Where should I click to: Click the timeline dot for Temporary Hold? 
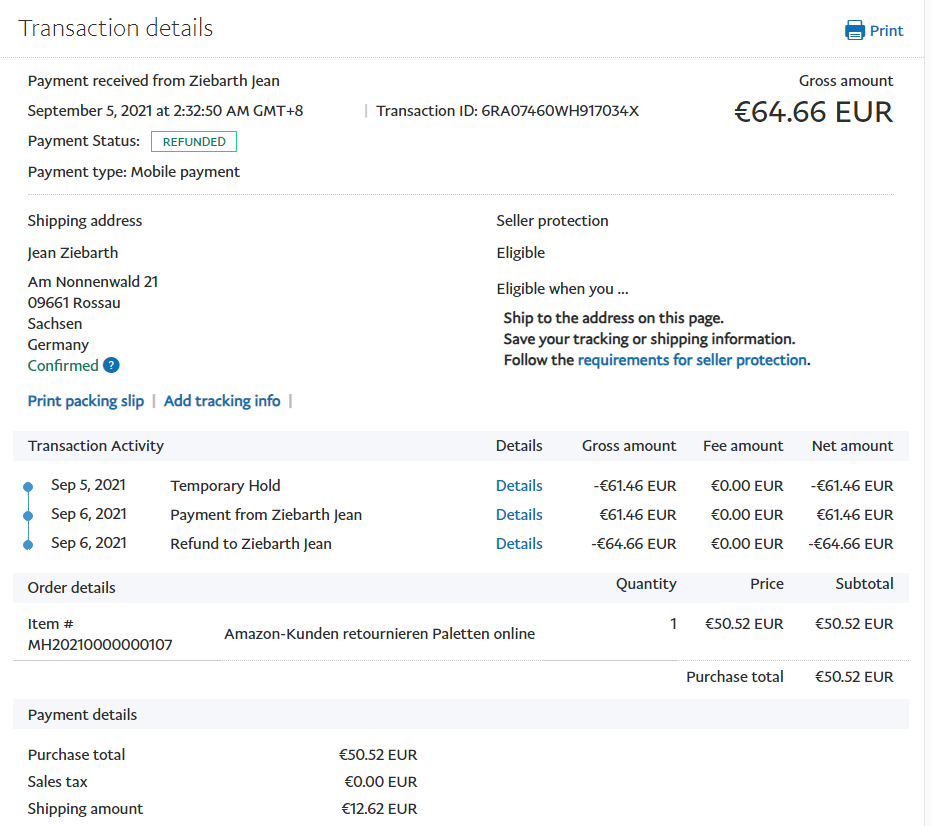pos(28,487)
